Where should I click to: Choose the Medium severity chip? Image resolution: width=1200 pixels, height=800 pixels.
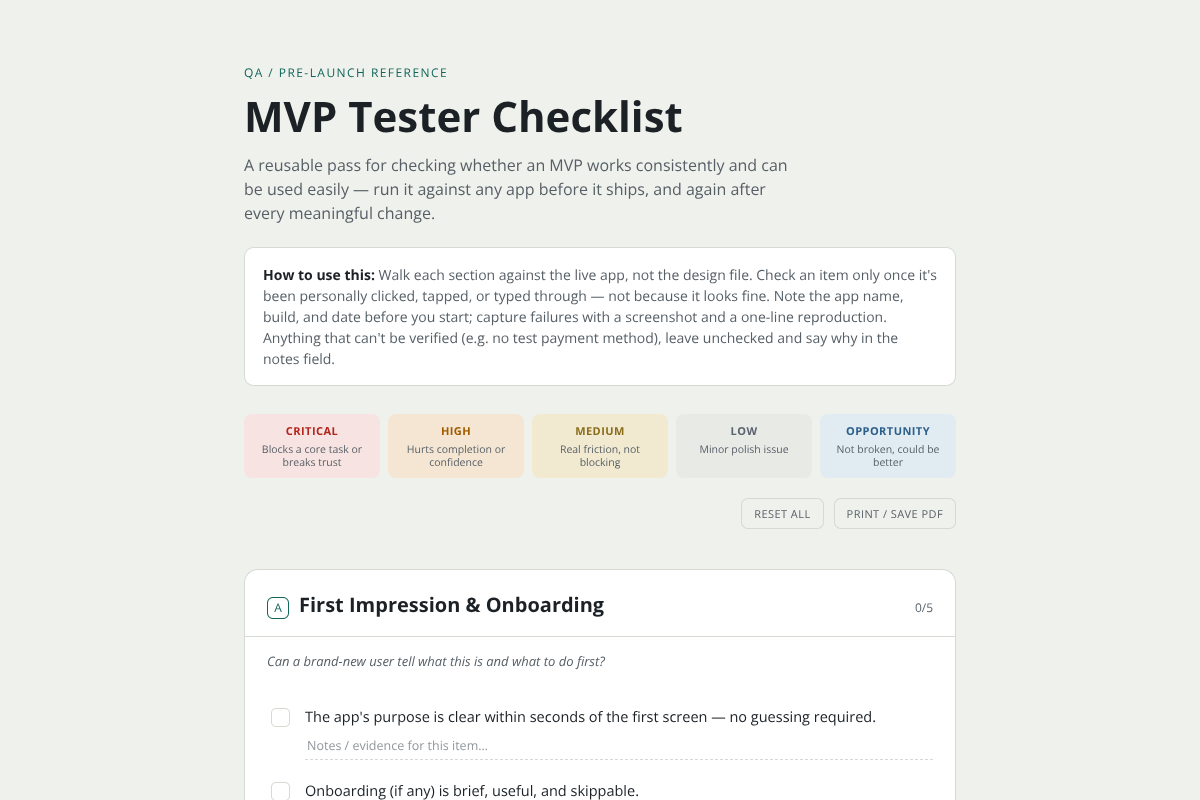[x=600, y=446]
